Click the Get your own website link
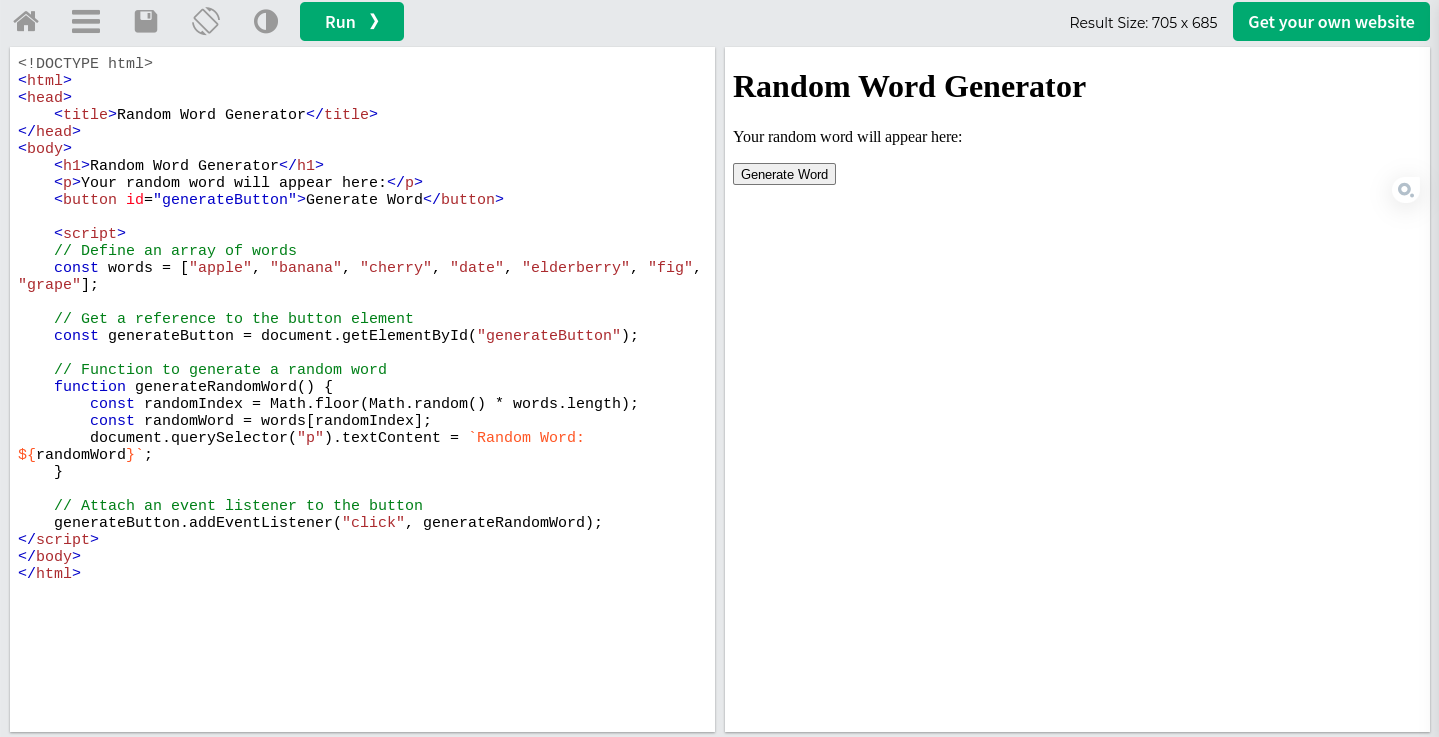Viewport: 1439px width, 737px height. pos(1330,21)
